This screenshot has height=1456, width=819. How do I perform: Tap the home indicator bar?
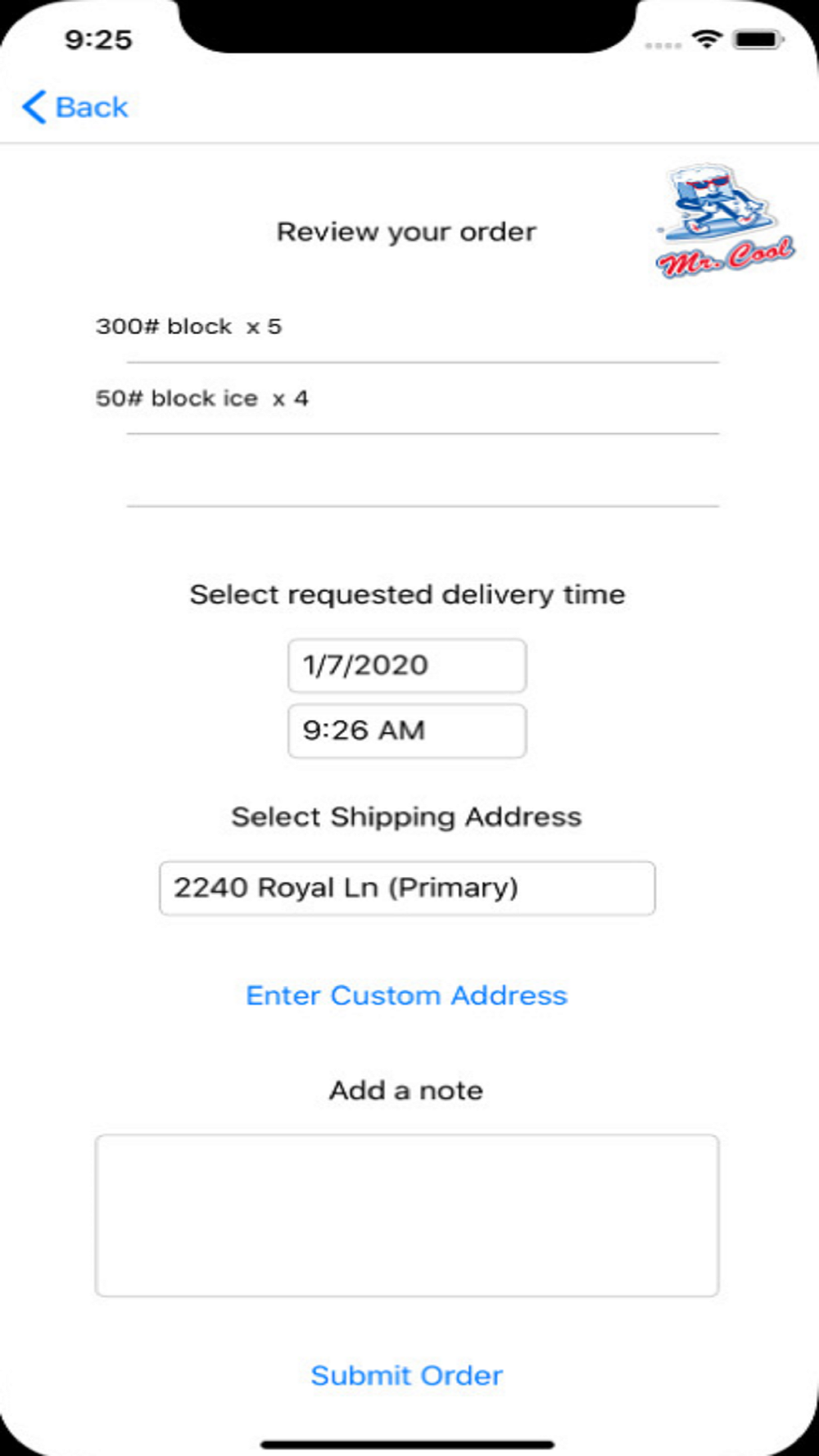[x=408, y=1445]
